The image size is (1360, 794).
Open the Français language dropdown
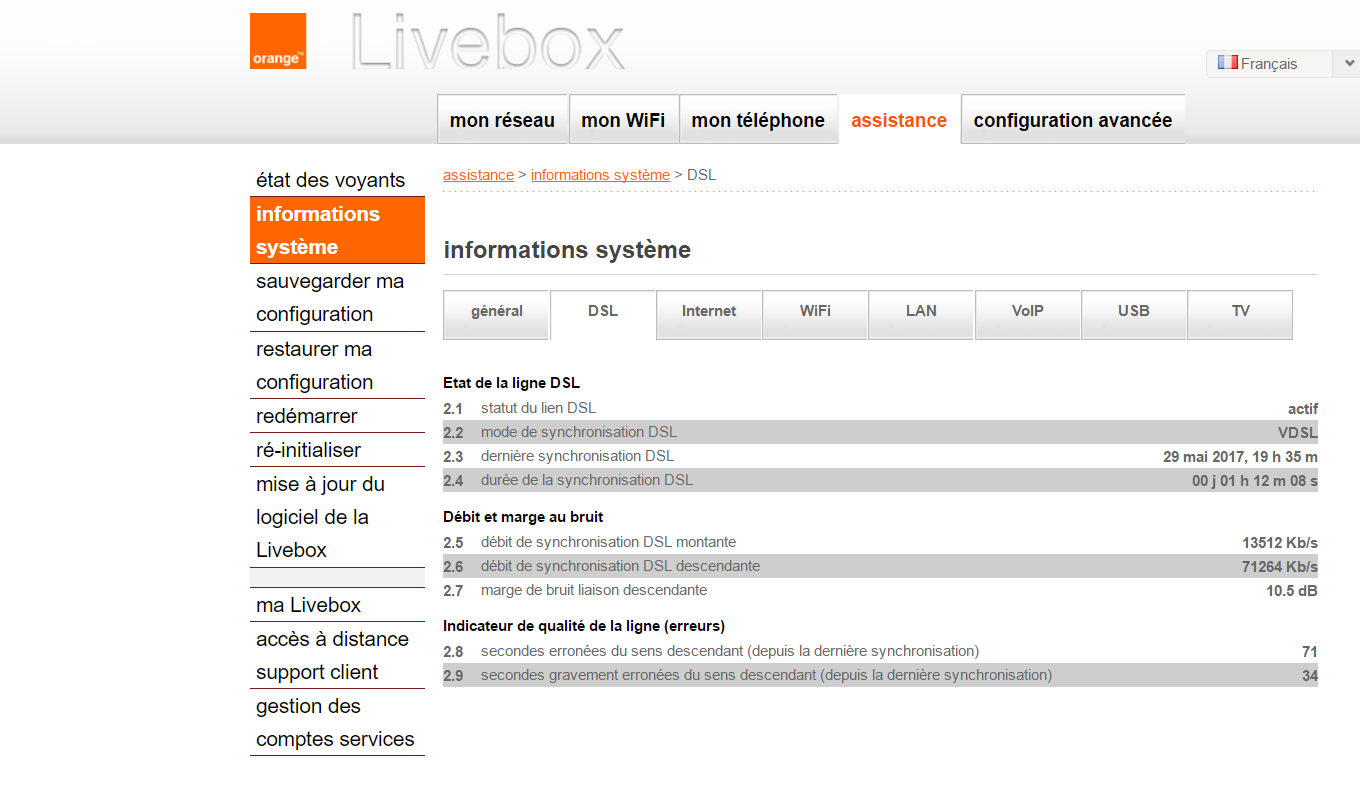click(x=1283, y=64)
